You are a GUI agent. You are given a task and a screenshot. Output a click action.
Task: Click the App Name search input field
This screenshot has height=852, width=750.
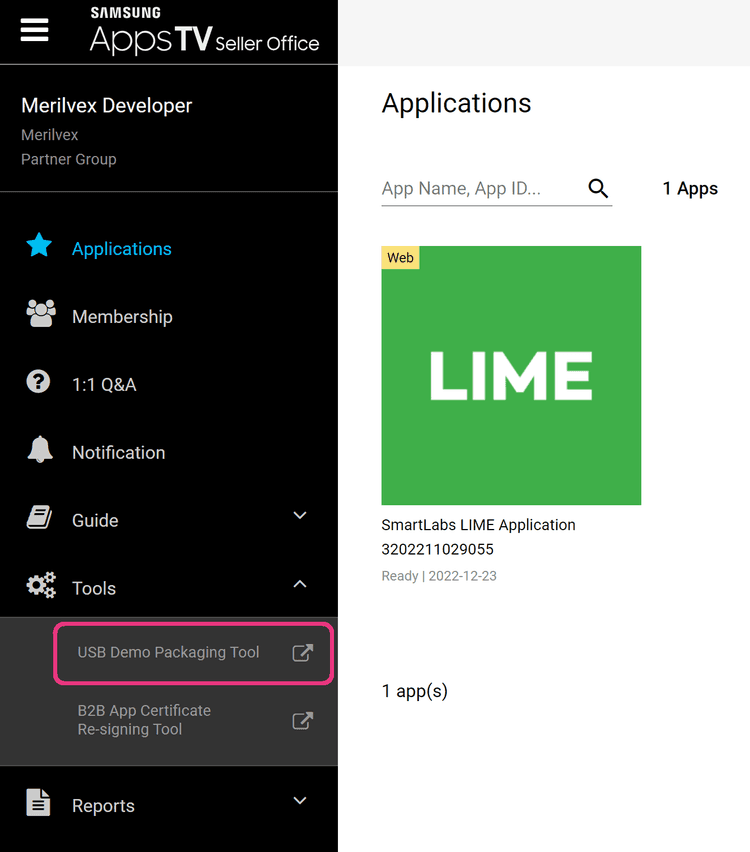[470, 188]
